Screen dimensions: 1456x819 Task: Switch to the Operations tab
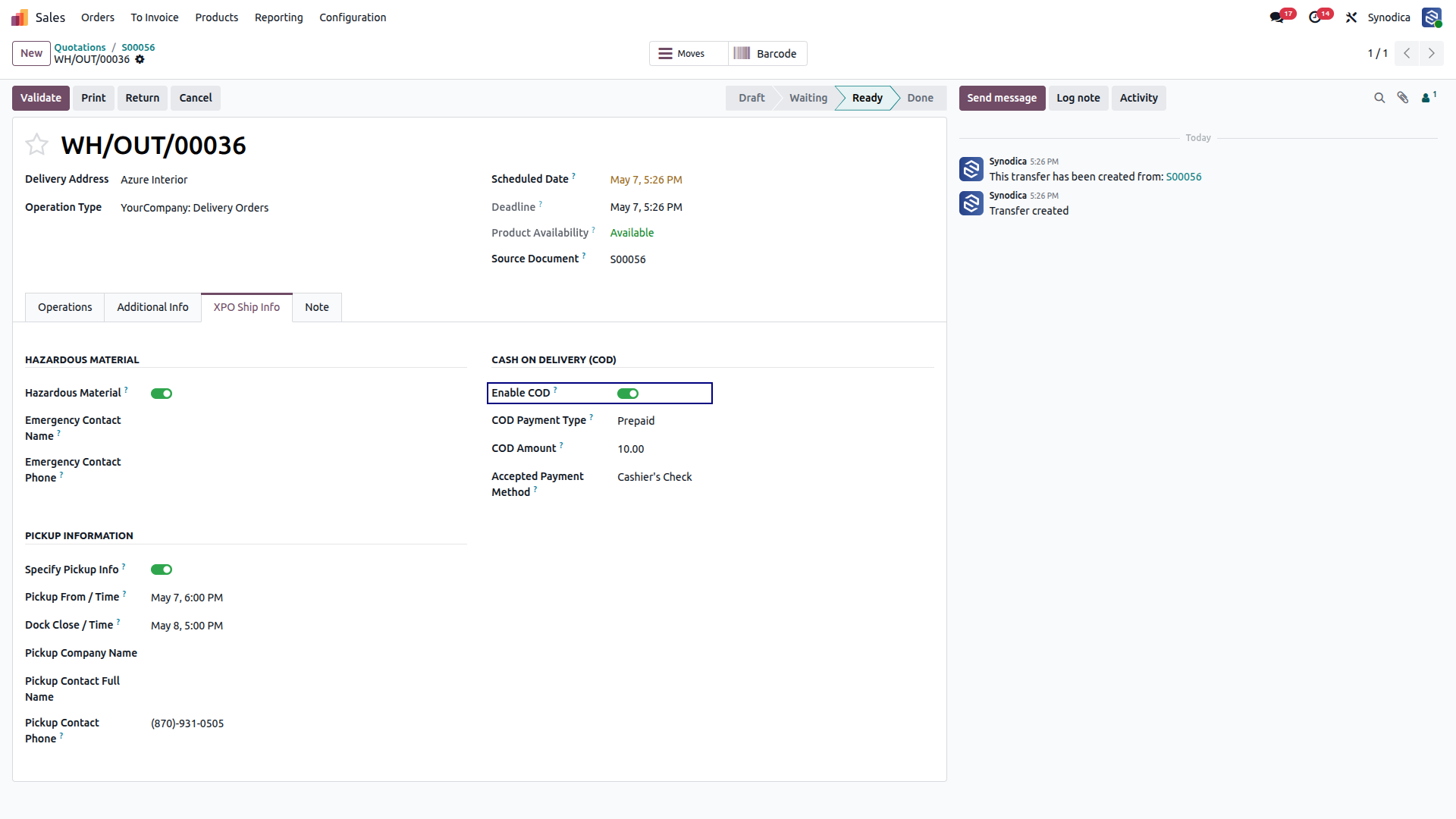click(65, 307)
